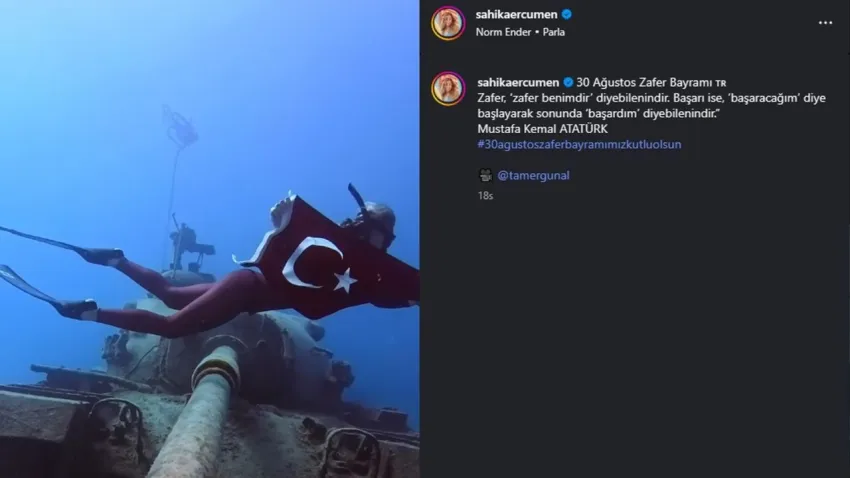The width and height of the screenshot is (850, 478).
Task: Click the '30 Ağustos Zafer Bayramı' caption title
Action: (x=644, y=82)
